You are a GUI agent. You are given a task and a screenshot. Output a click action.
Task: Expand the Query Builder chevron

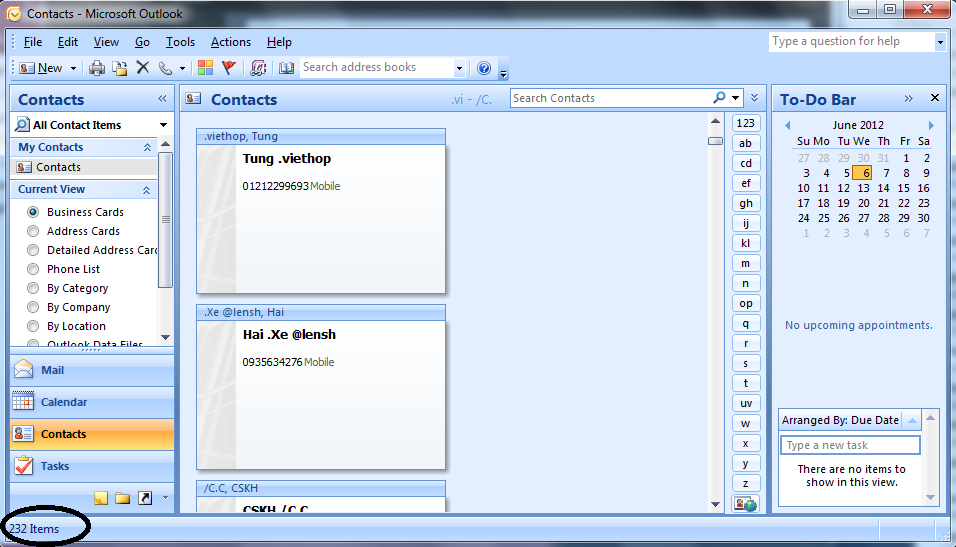click(x=754, y=98)
